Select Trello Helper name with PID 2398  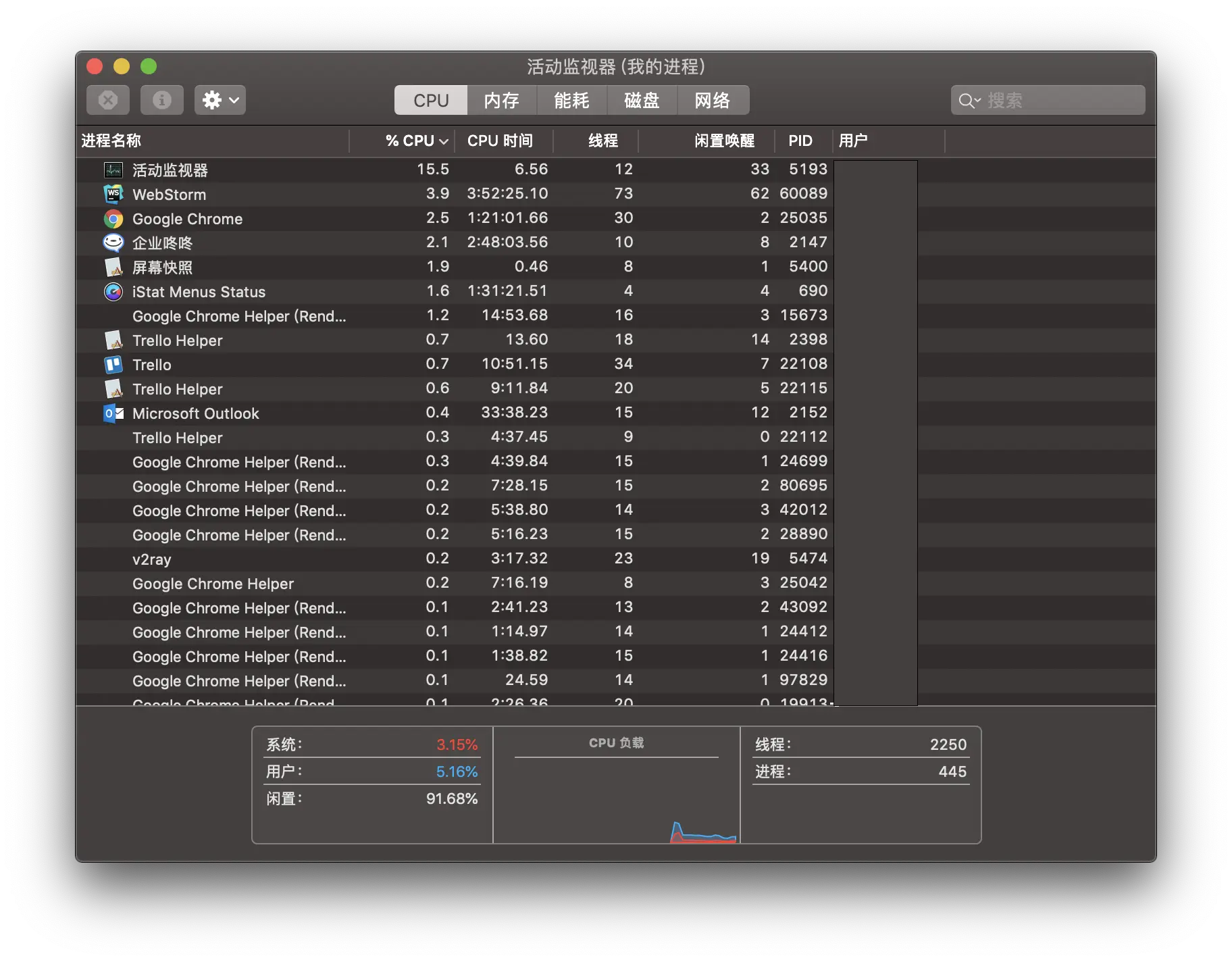pyautogui.click(x=178, y=340)
